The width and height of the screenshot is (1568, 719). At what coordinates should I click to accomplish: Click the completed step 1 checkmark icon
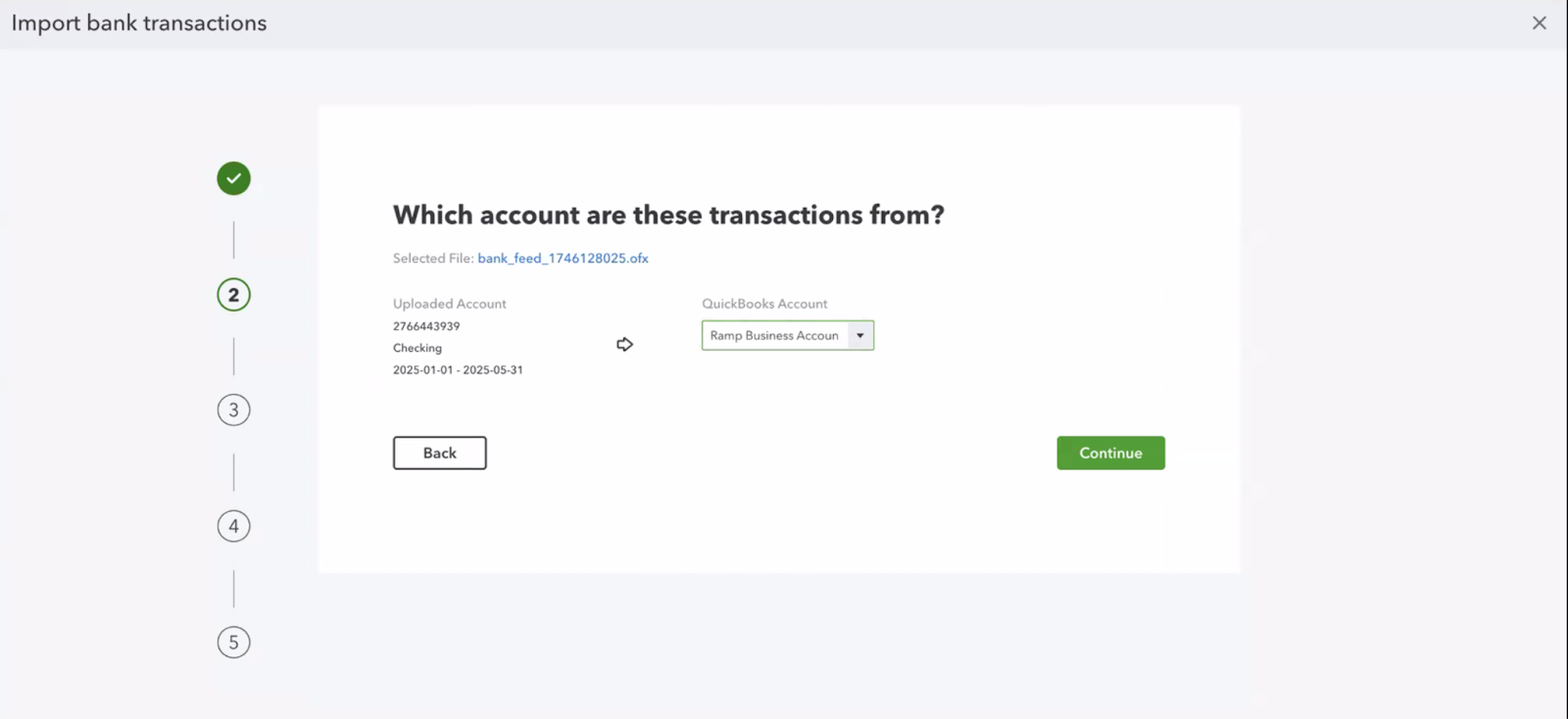point(233,178)
